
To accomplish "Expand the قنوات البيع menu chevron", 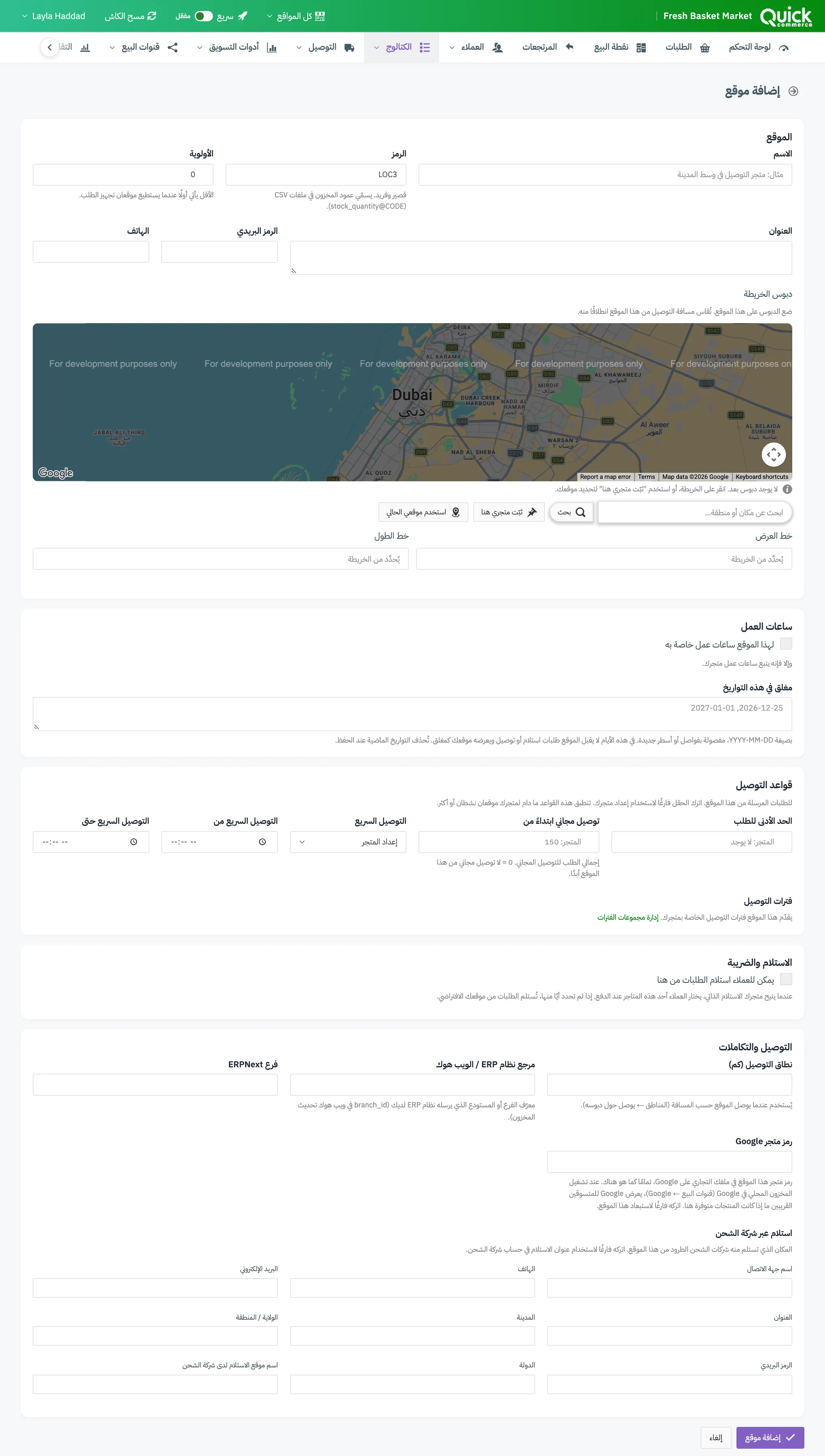I will click(112, 48).
